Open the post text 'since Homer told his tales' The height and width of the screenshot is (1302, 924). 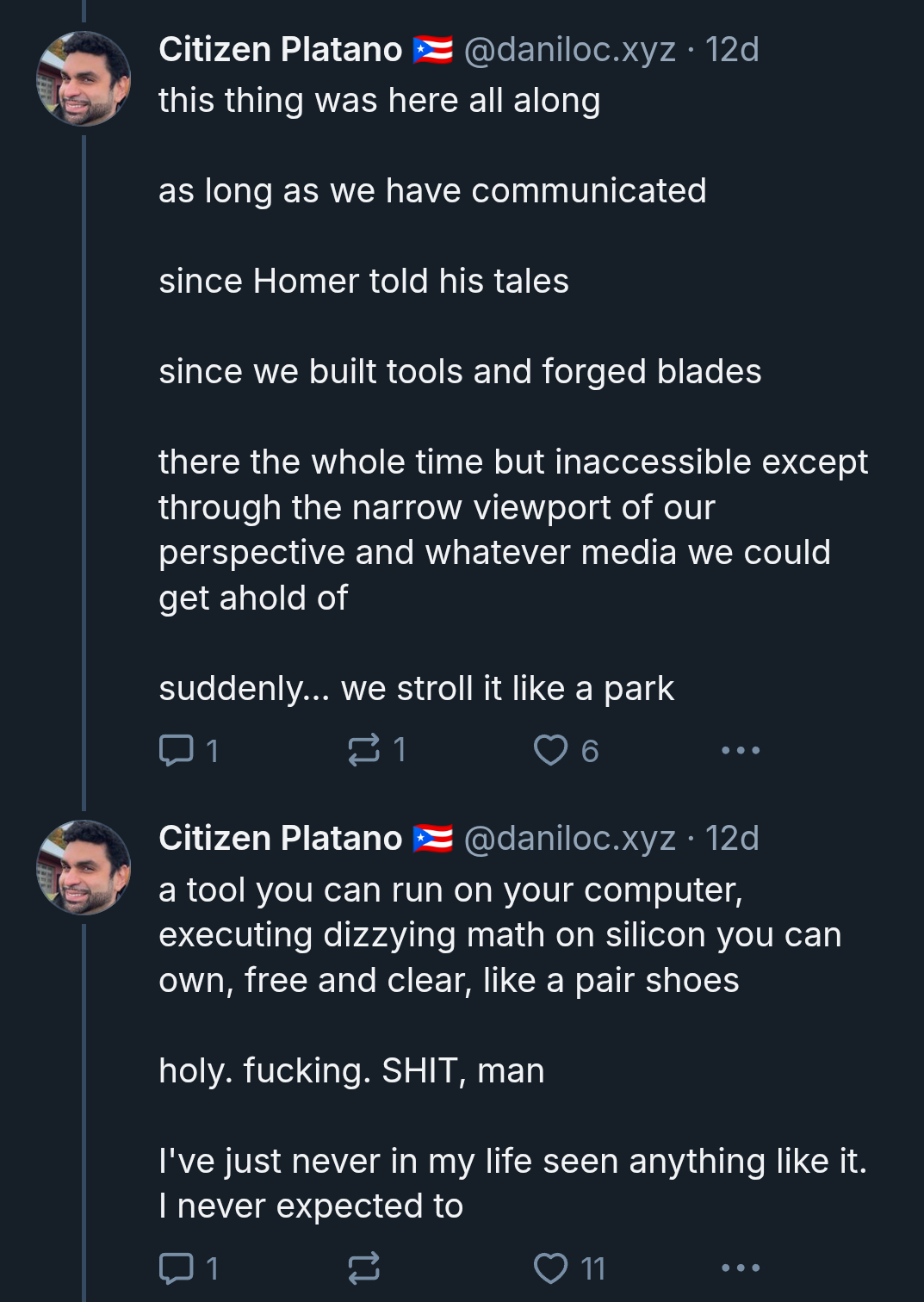click(x=363, y=282)
